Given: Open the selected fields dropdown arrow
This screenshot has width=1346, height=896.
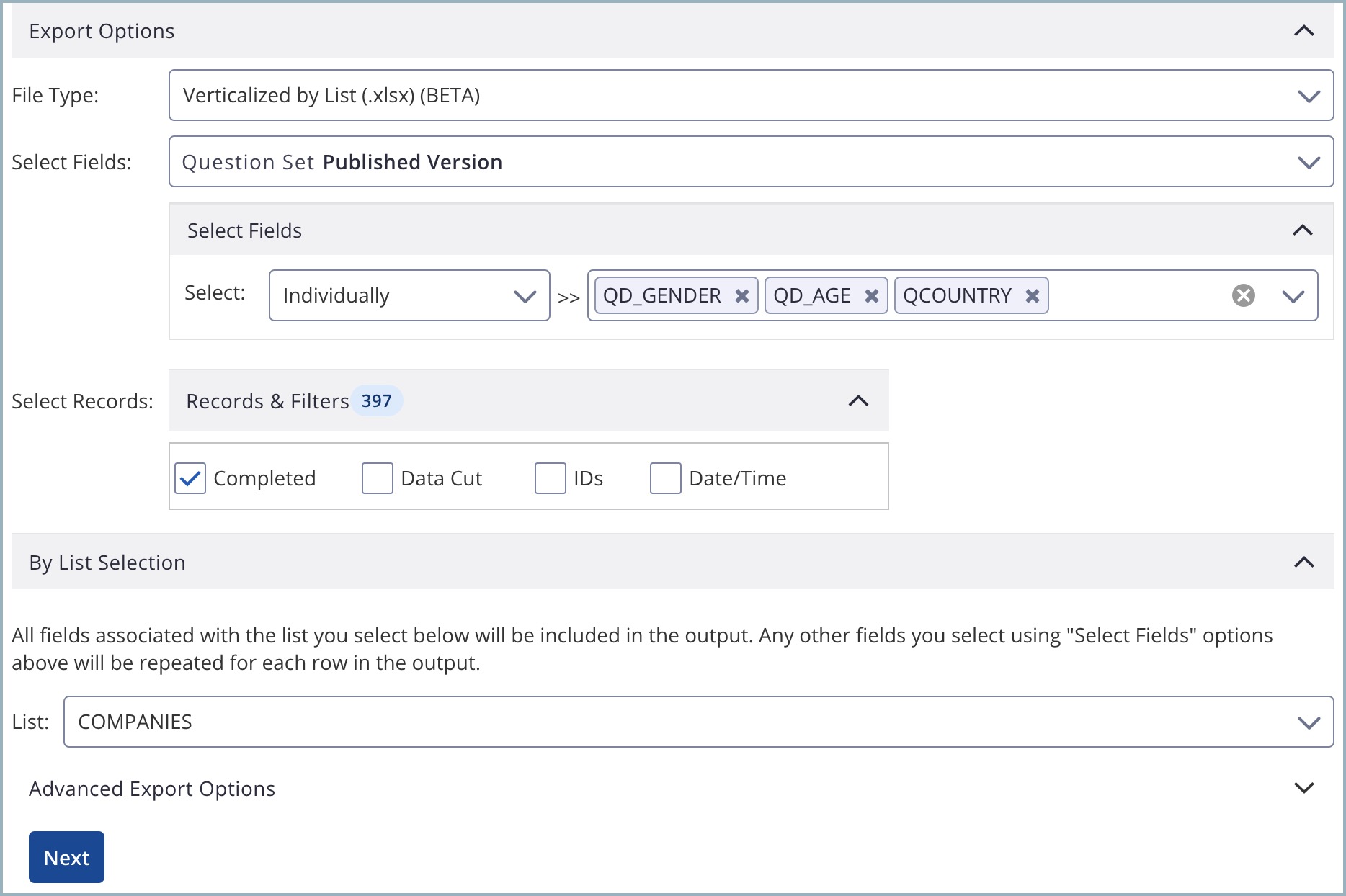Looking at the screenshot, I should coord(1293,295).
